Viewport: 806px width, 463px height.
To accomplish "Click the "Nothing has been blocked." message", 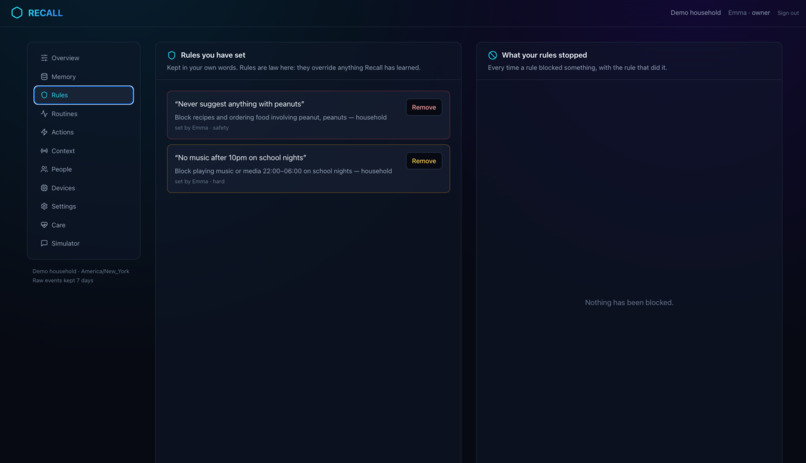I will click(x=629, y=303).
